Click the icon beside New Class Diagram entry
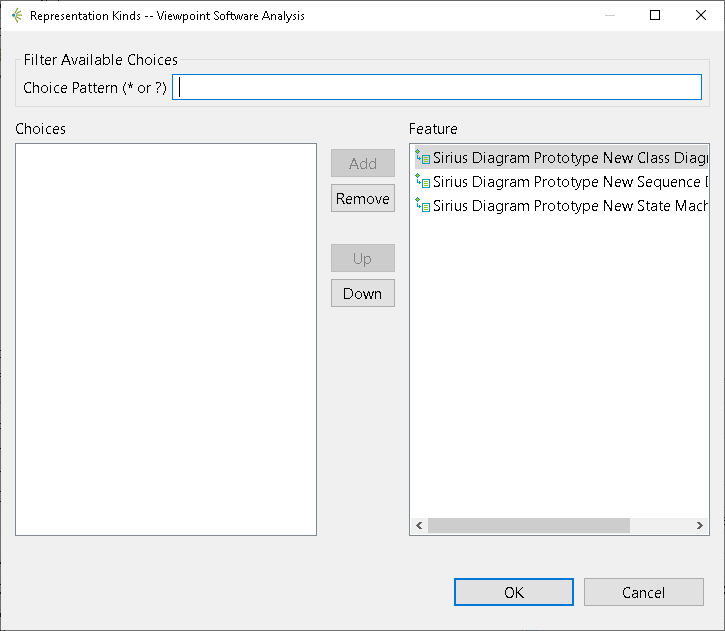This screenshot has width=725, height=631. tap(423, 157)
